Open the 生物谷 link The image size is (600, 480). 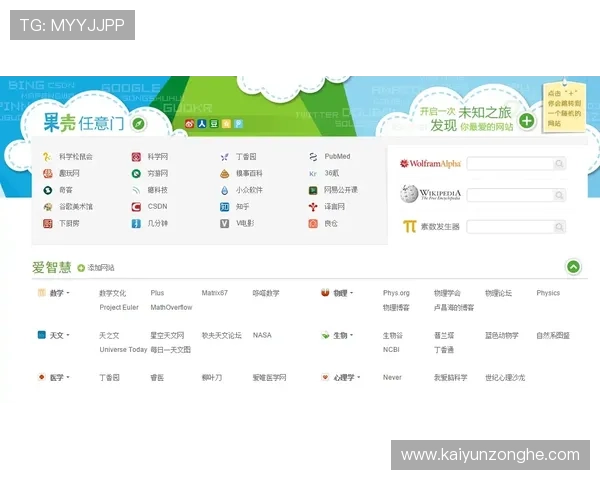pyautogui.click(x=393, y=335)
